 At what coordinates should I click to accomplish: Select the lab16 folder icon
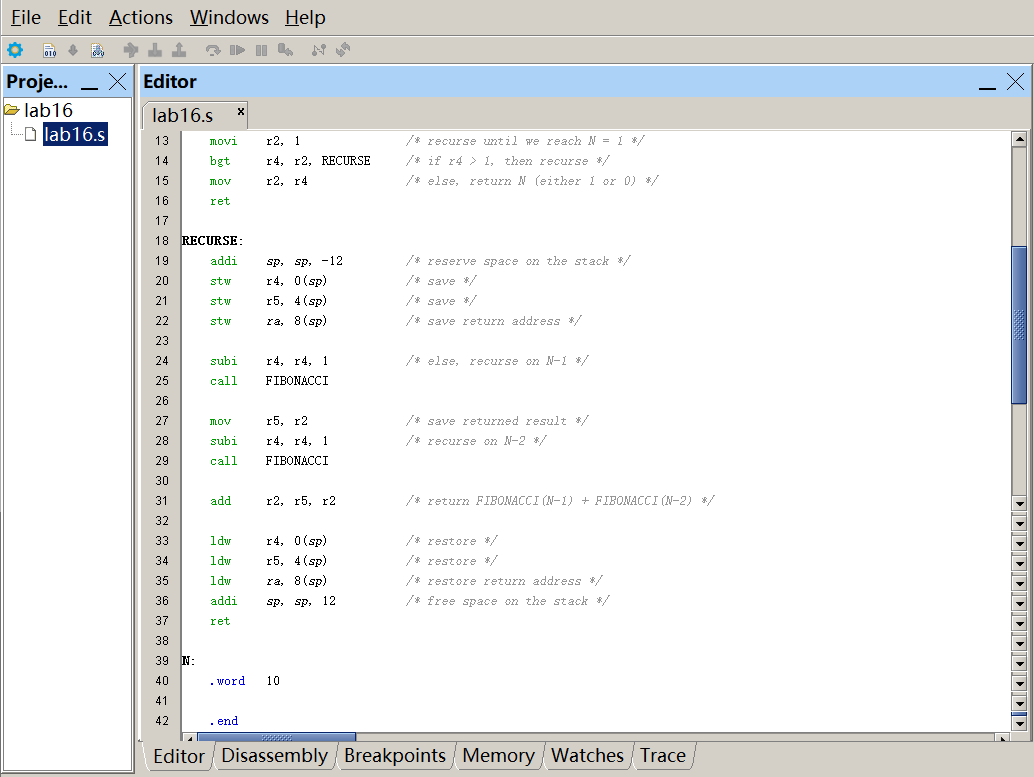11,109
